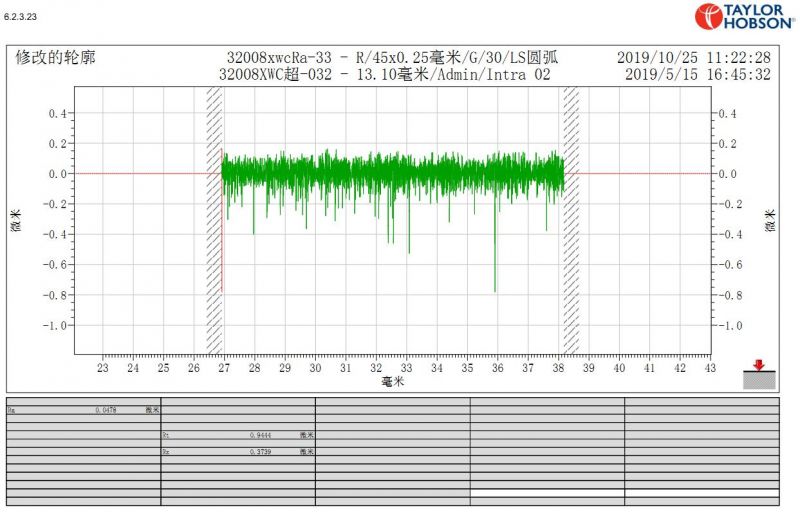Click the 2019/5/15 16:45:32 timestamp
Viewport: 800px width, 512px height.
[697, 75]
